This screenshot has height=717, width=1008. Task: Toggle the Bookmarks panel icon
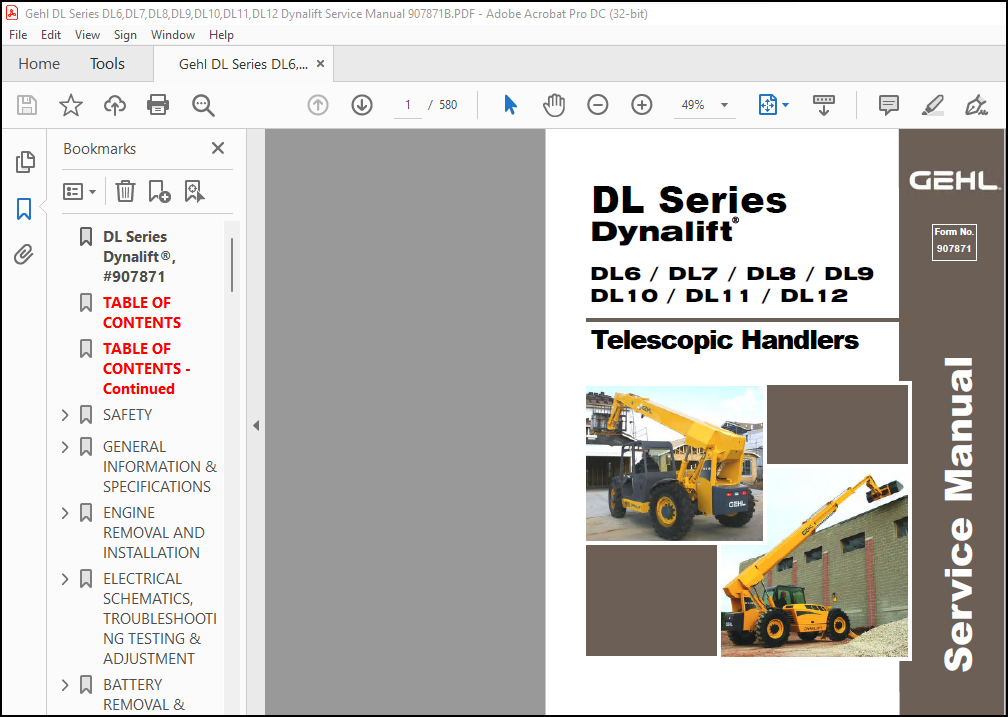click(x=24, y=209)
